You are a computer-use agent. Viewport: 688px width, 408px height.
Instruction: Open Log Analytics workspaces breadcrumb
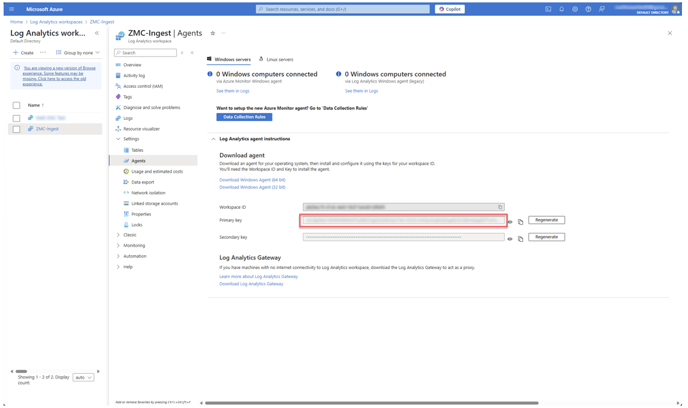56,21
